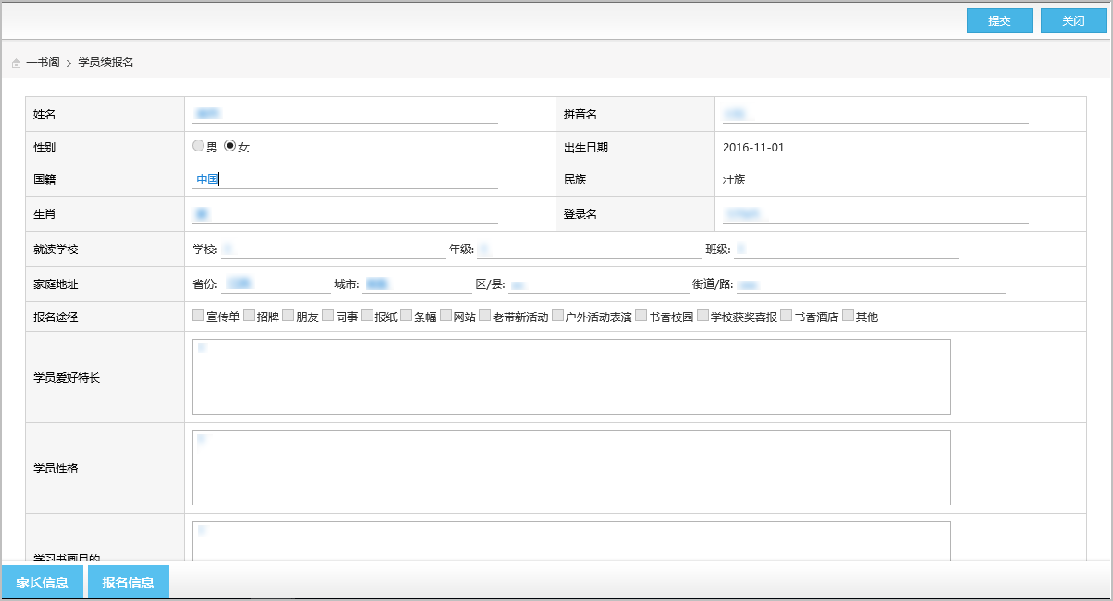Click into the 拼音名 input field
1113x601 pixels.
874,113
